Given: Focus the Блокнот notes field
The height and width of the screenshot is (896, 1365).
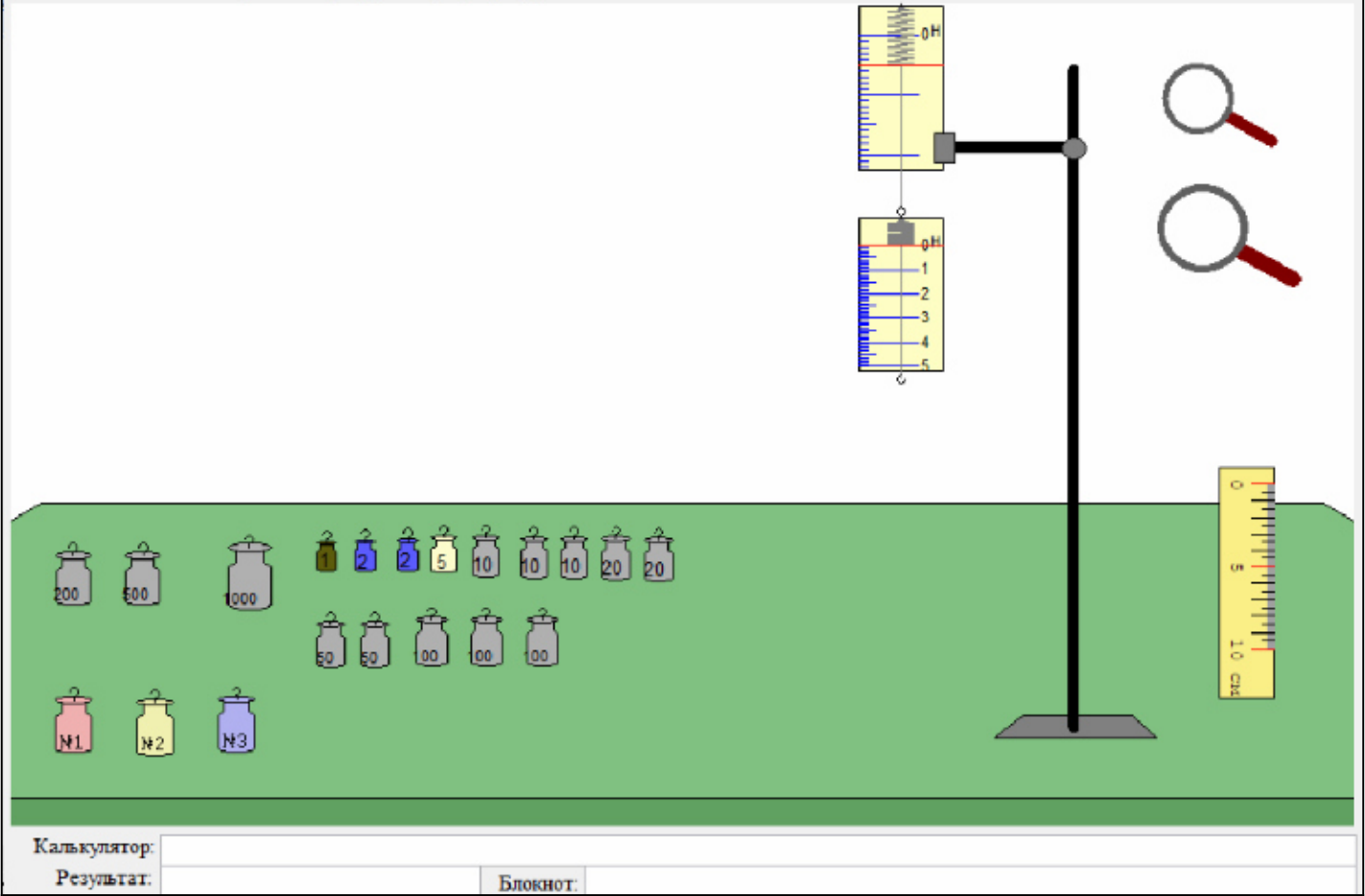Looking at the screenshot, I should coord(970,881).
